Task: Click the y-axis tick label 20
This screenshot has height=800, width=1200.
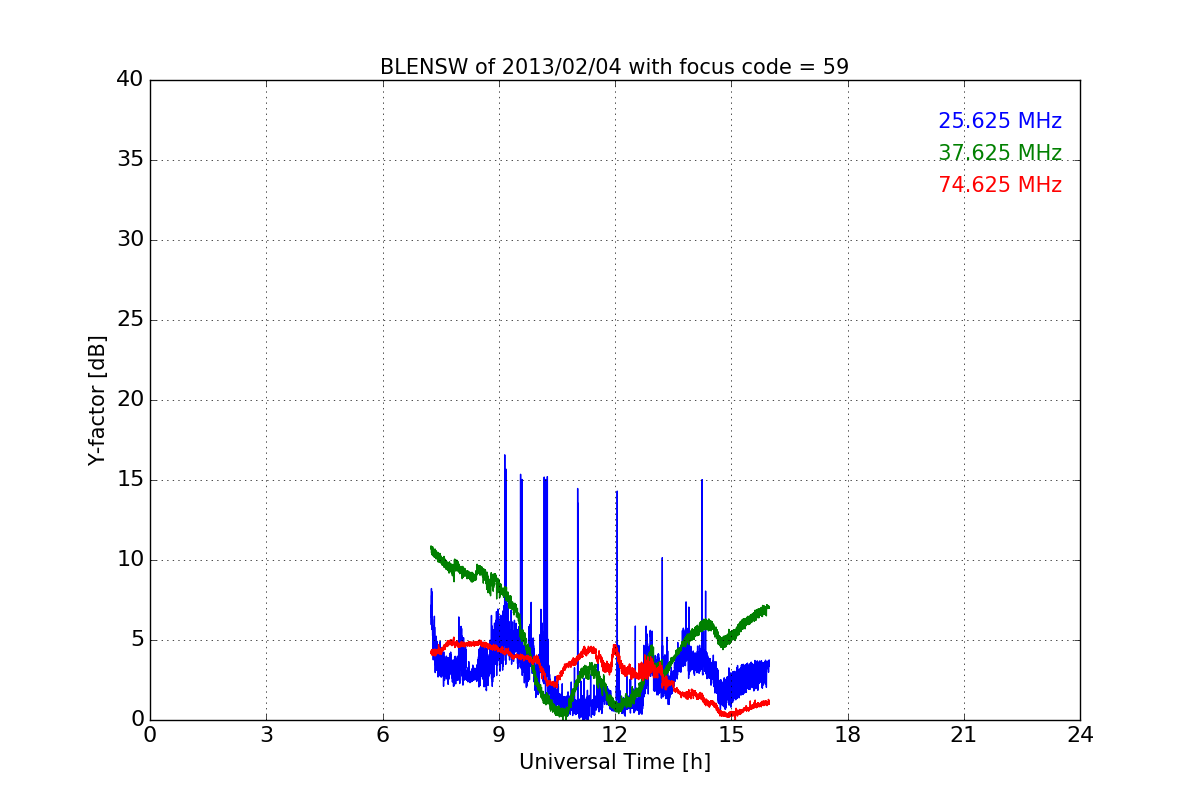Action: pyautogui.click(x=129, y=400)
